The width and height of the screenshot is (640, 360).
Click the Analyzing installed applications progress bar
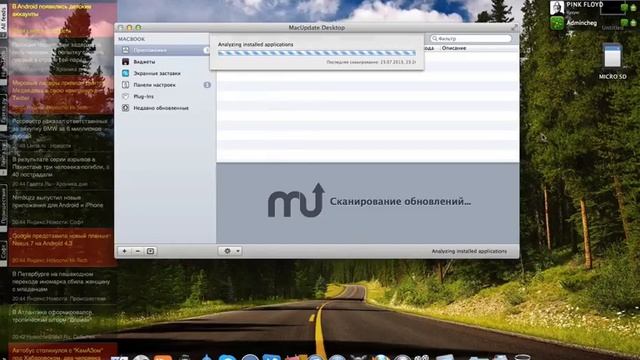(x=317, y=53)
